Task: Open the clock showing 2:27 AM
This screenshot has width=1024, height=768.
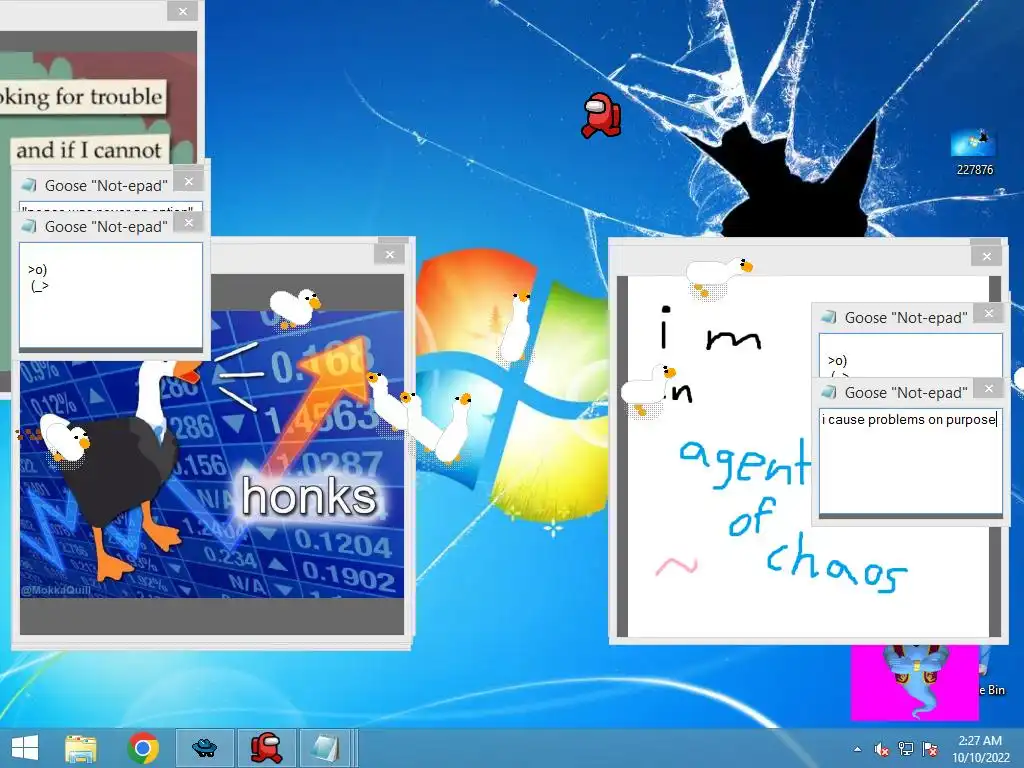Action: point(980,741)
